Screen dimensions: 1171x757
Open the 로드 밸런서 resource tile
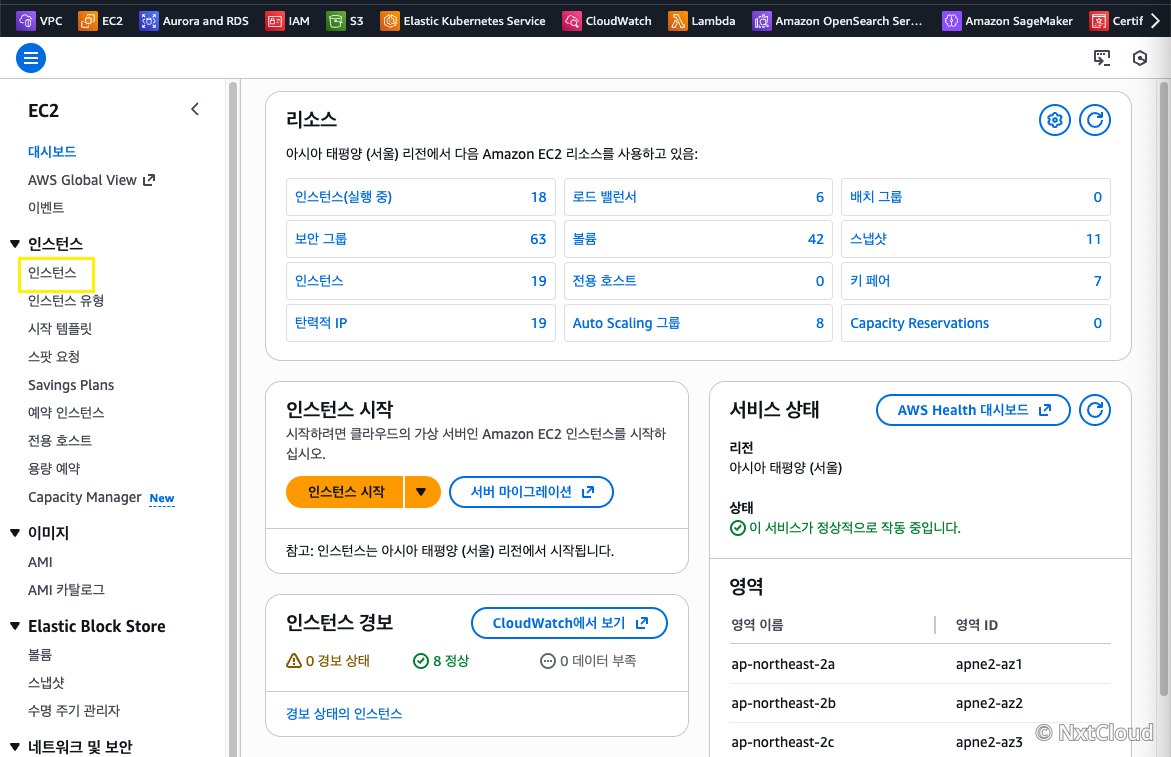[x=698, y=197]
